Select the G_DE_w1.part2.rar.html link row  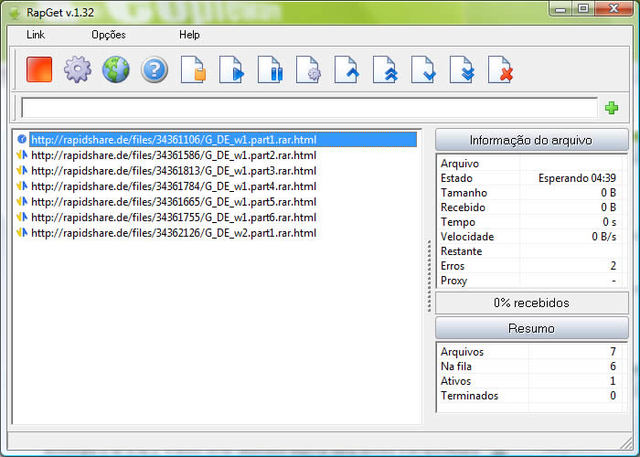point(174,155)
